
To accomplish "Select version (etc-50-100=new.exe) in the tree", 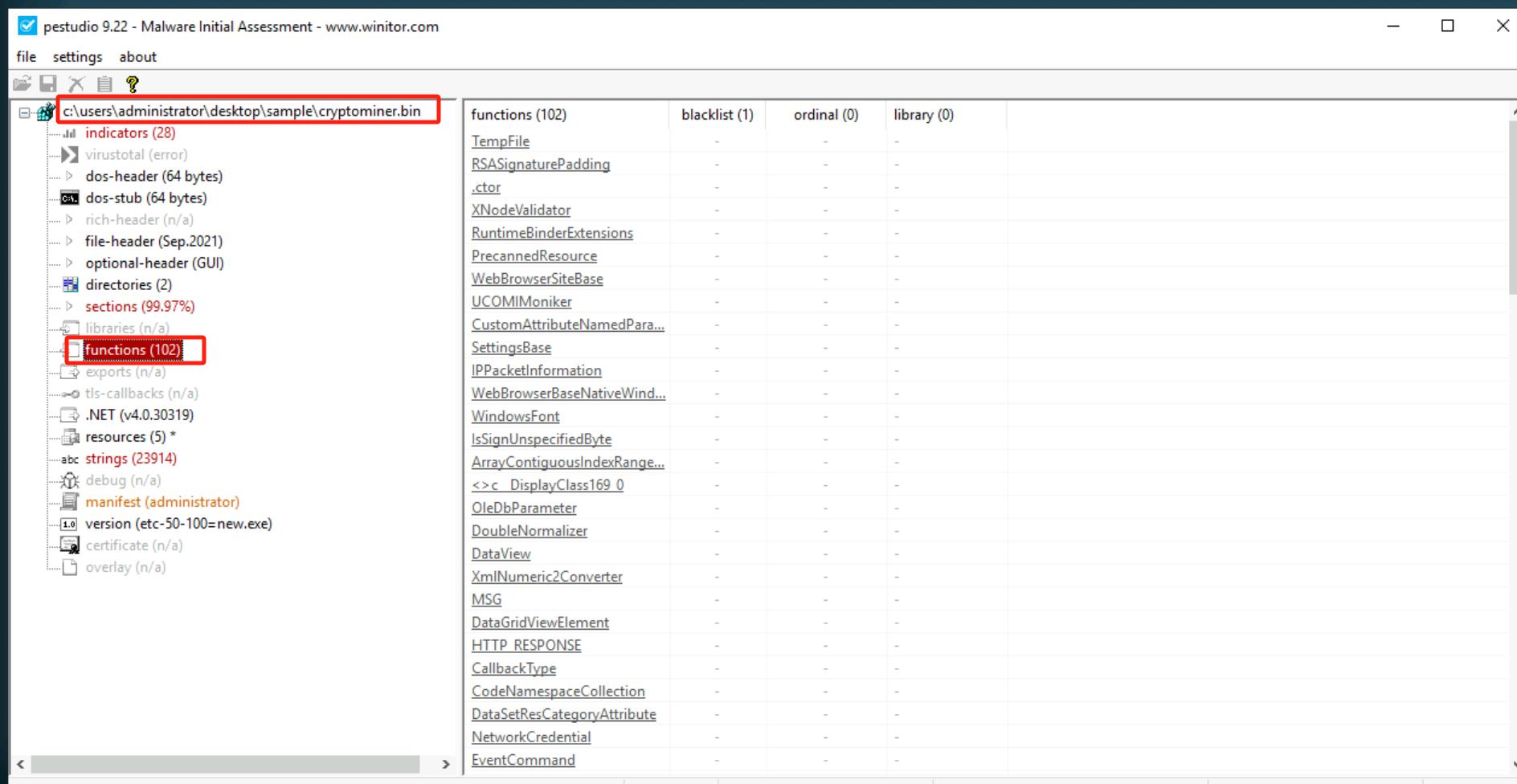I will pyautogui.click(x=178, y=524).
